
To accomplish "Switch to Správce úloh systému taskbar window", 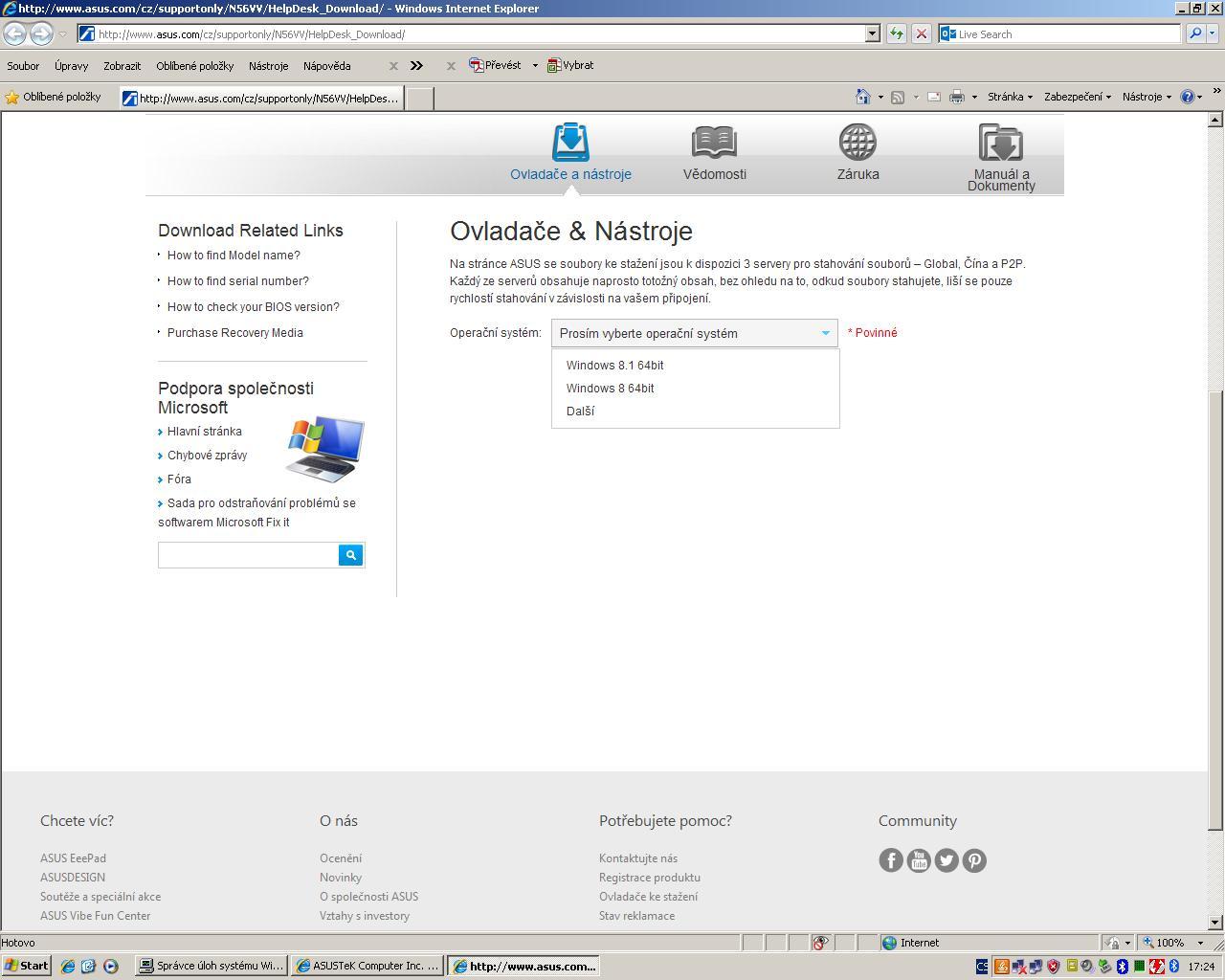I will tap(211, 966).
